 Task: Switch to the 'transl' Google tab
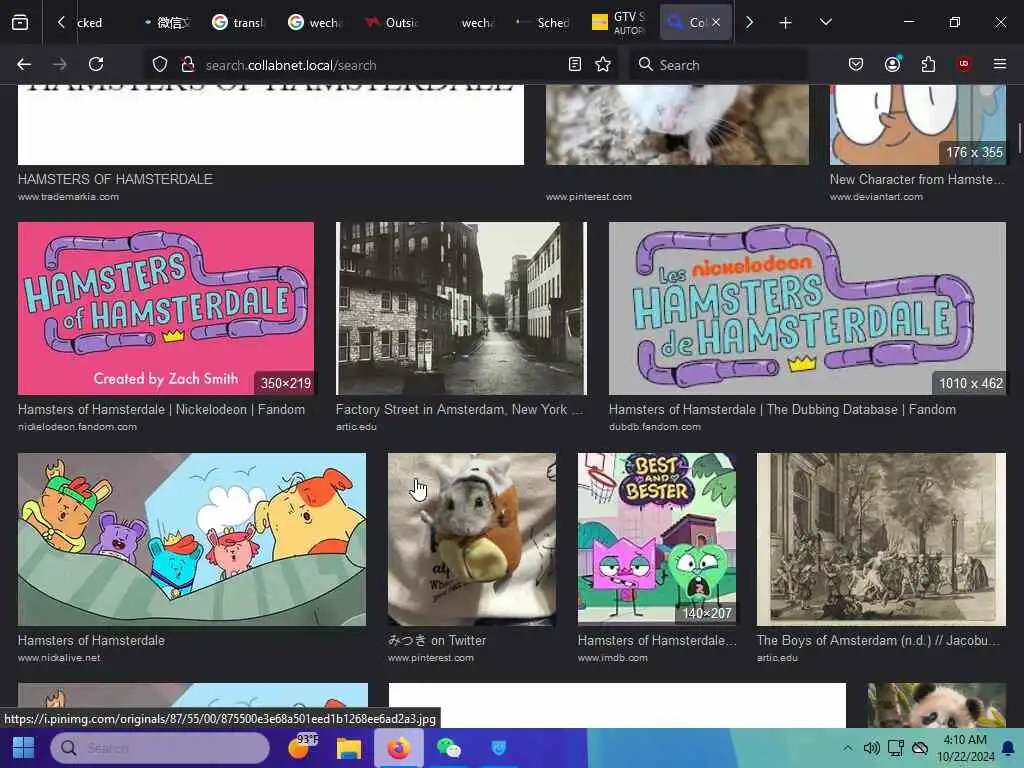point(238,23)
